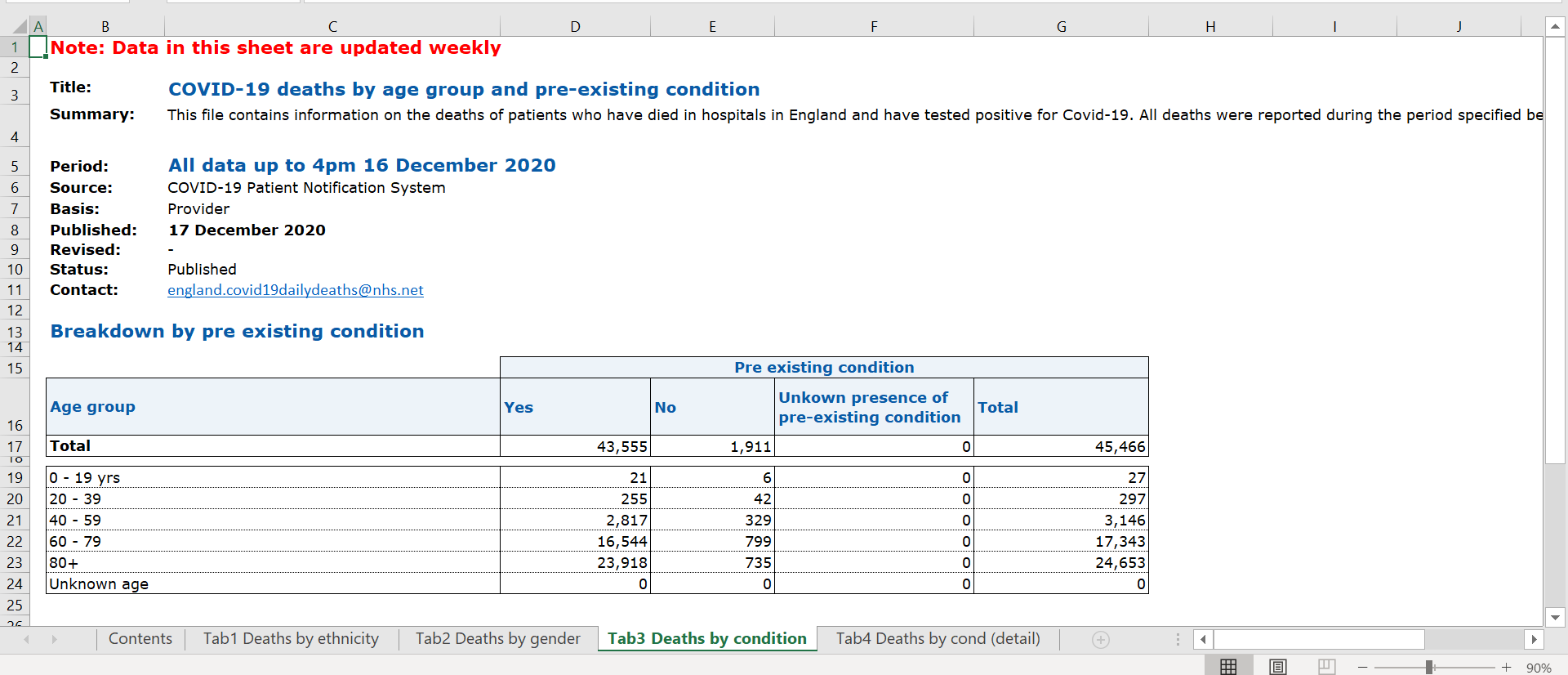This screenshot has width=1568, height=675.
Task: Click the zoom out minus button
Action: coord(1362,668)
